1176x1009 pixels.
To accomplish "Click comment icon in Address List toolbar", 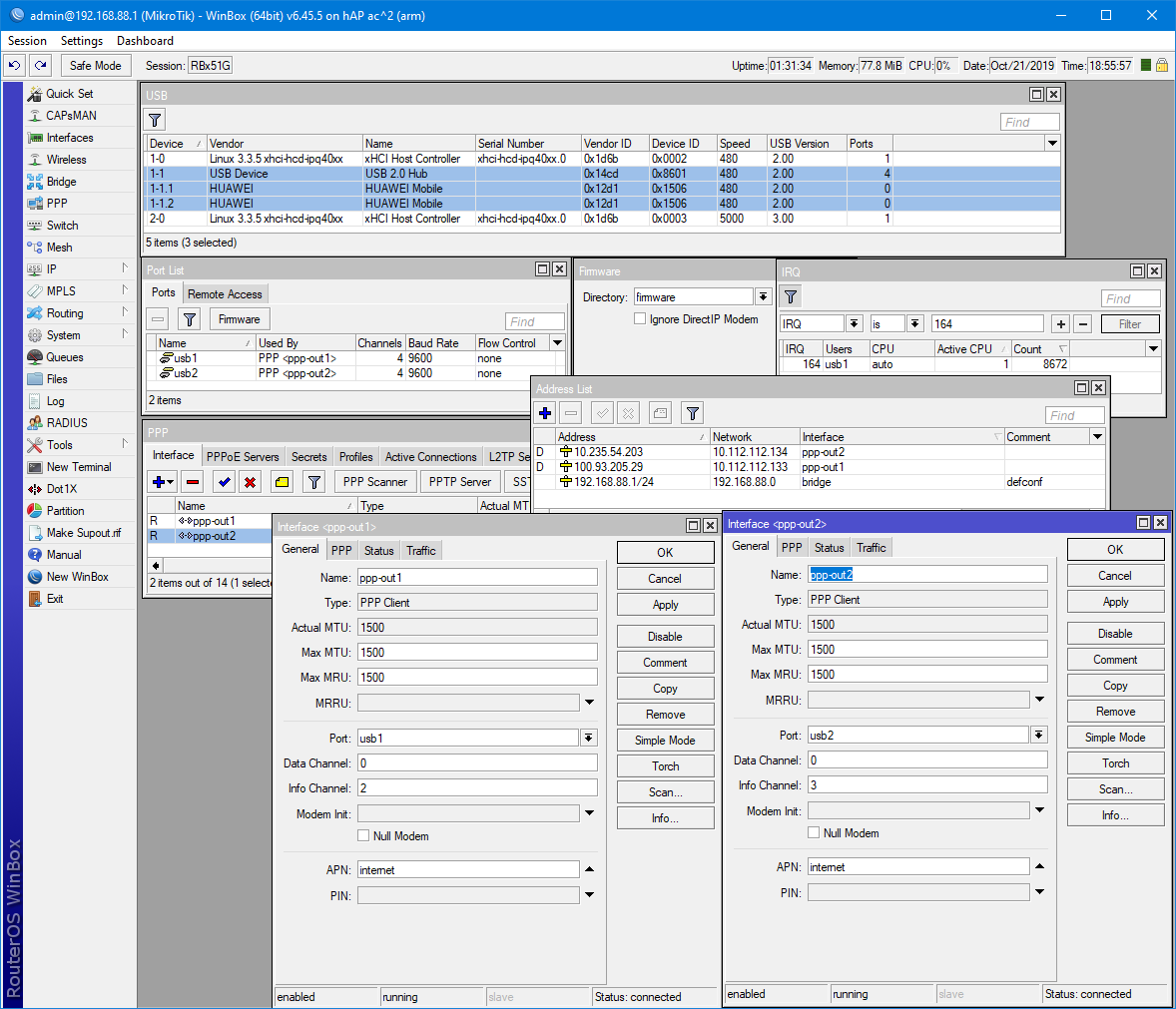I will 660,413.
